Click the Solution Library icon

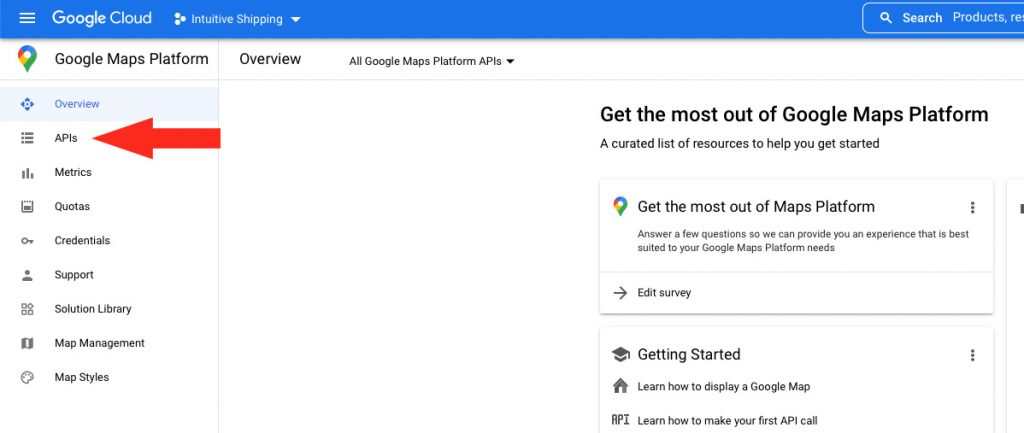click(27, 309)
